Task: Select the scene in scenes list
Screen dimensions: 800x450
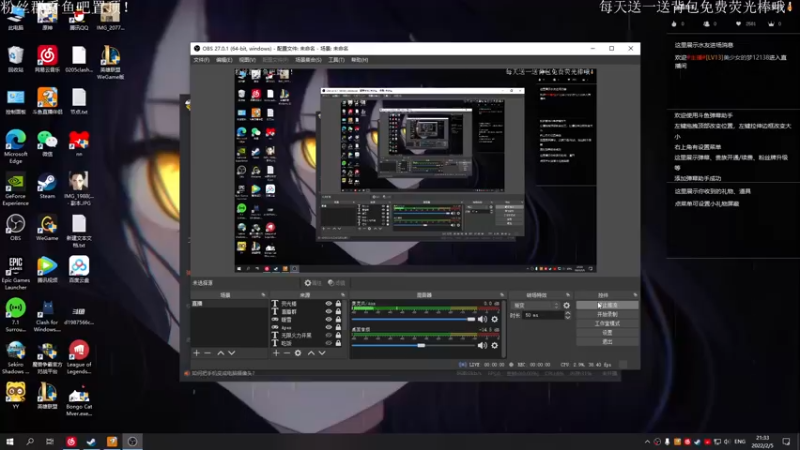Action: tap(229, 304)
